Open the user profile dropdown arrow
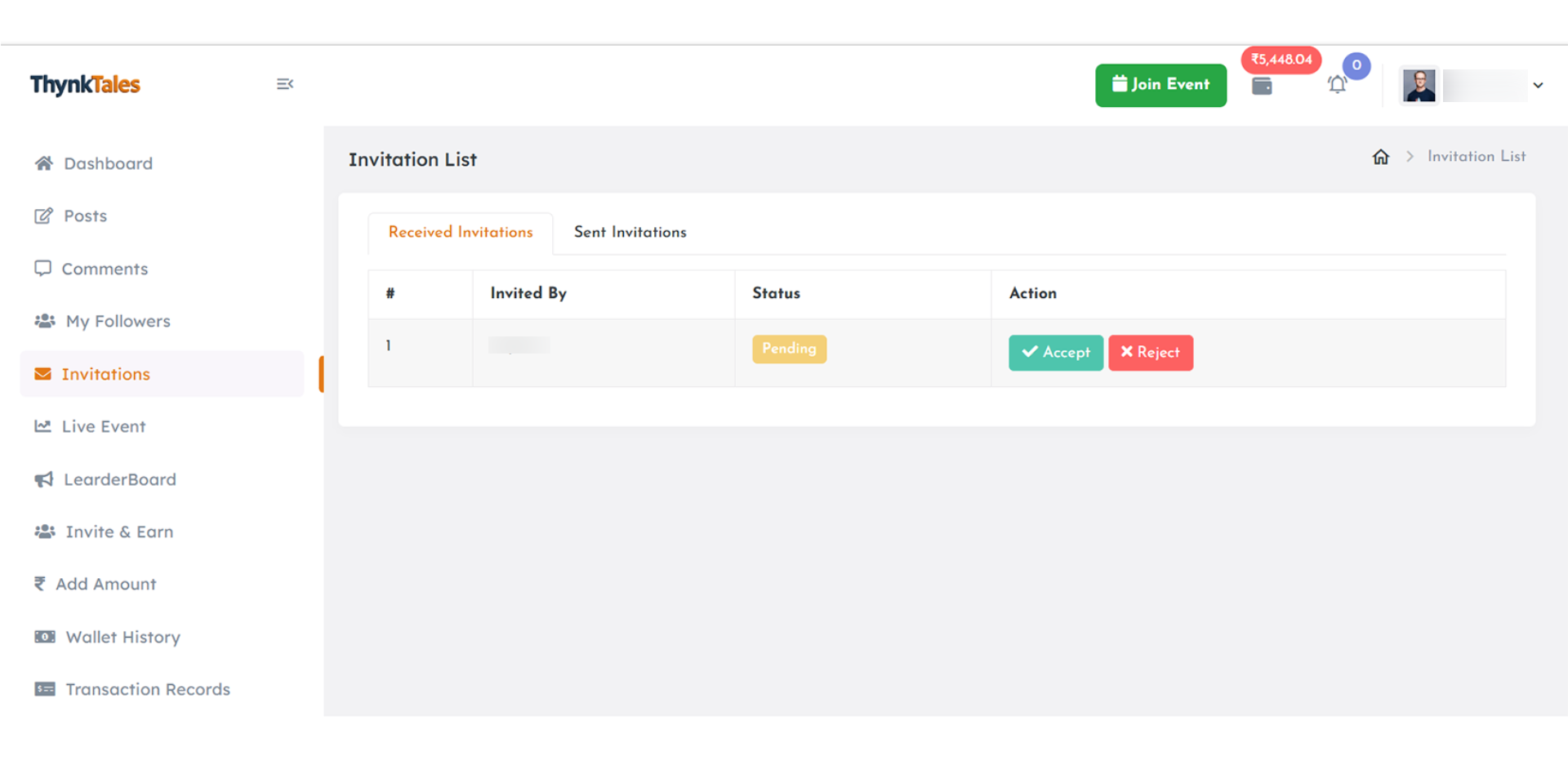This screenshot has height=761, width=1568. coord(1538,86)
